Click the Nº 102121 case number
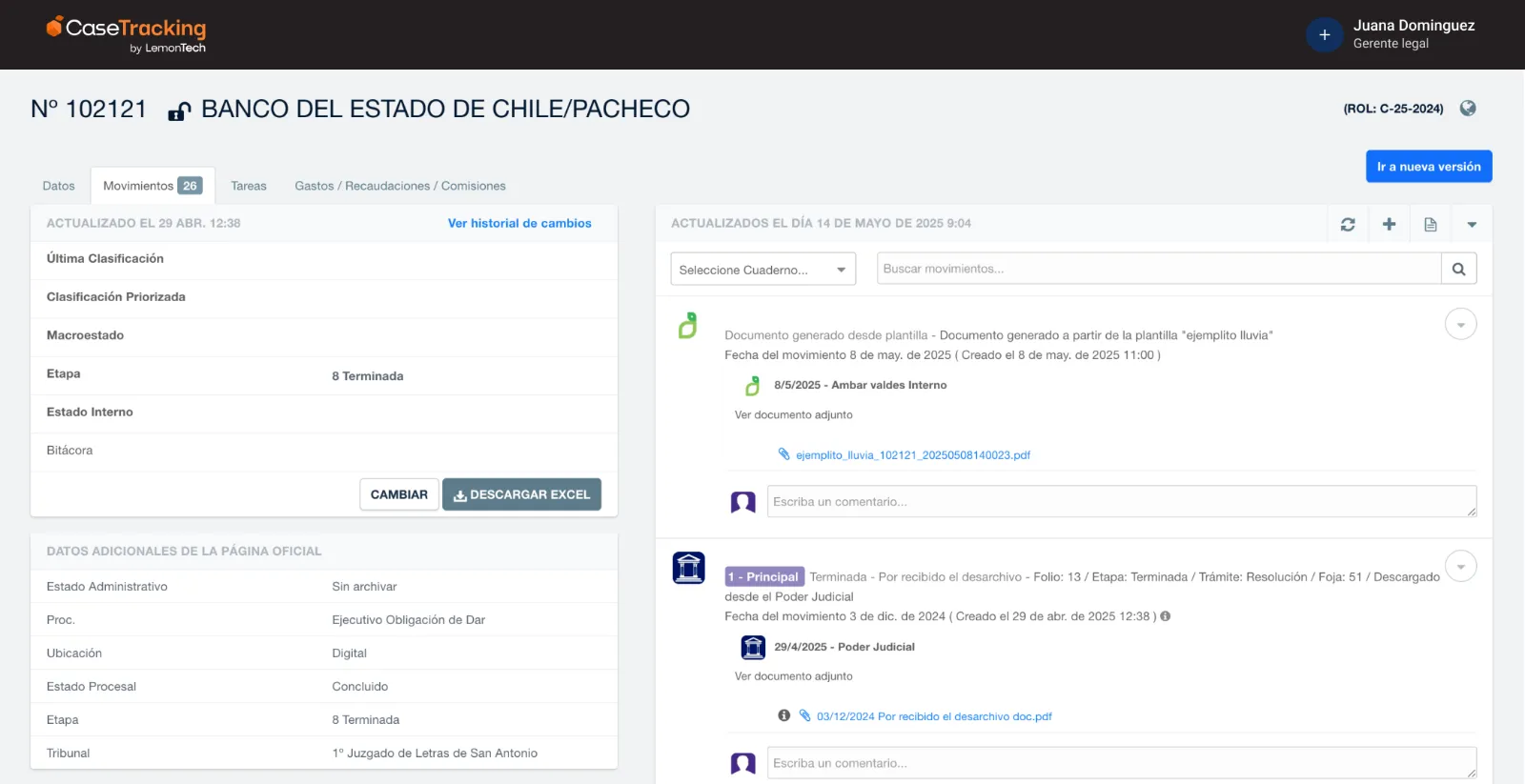 (x=89, y=109)
